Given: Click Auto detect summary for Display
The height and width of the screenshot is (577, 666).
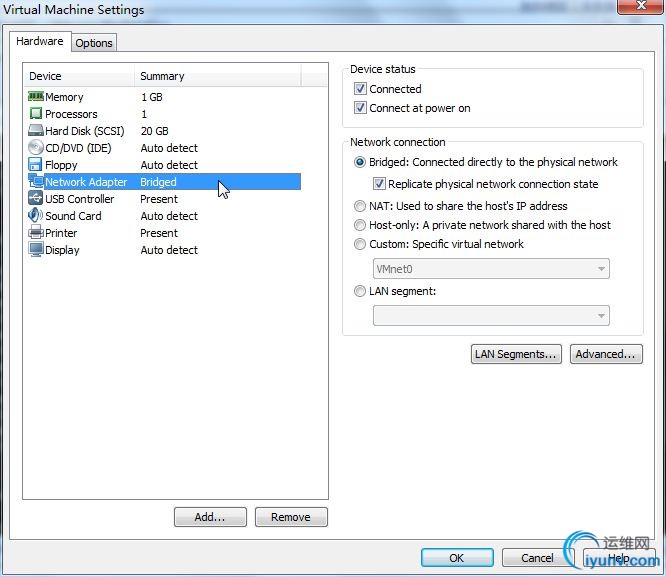Looking at the screenshot, I should click(x=169, y=250).
